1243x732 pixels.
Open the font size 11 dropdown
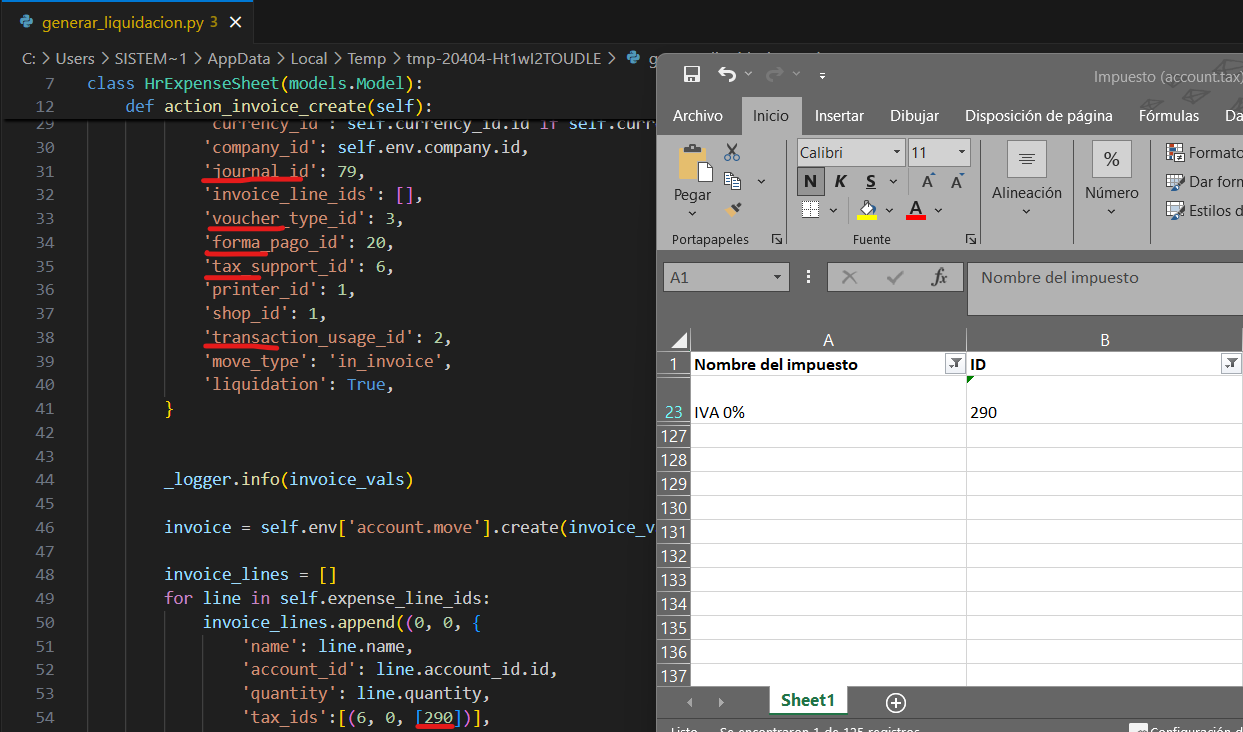pyautogui.click(x=938, y=153)
